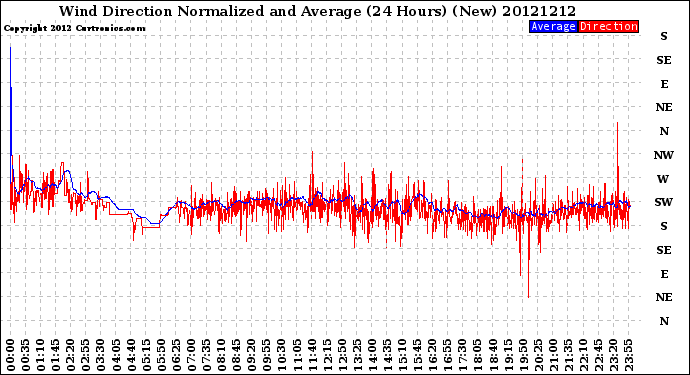Select the 15:10 time tick label
The height and width of the screenshot is (375, 690).
click(402, 355)
